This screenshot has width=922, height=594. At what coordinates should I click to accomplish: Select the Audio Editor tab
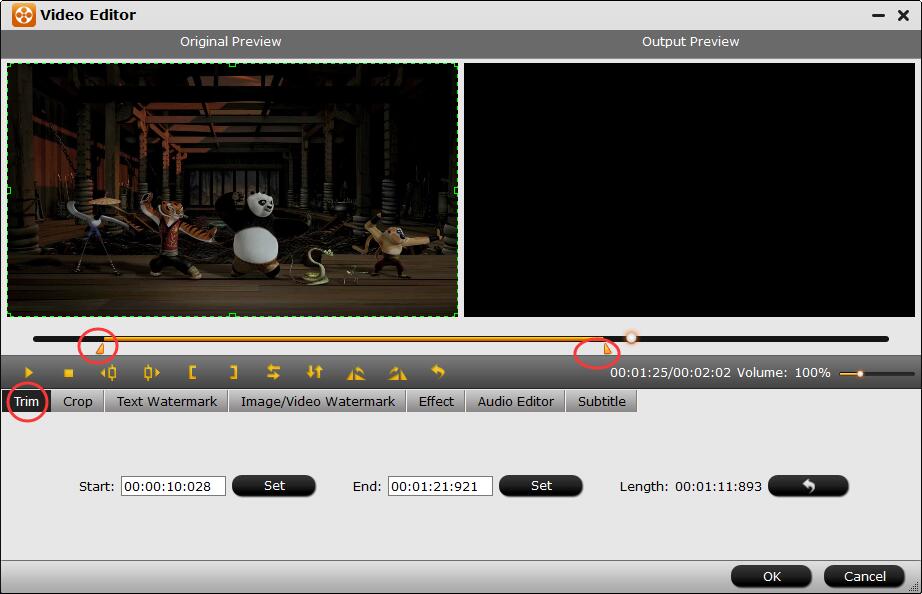(x=515, y=401)
